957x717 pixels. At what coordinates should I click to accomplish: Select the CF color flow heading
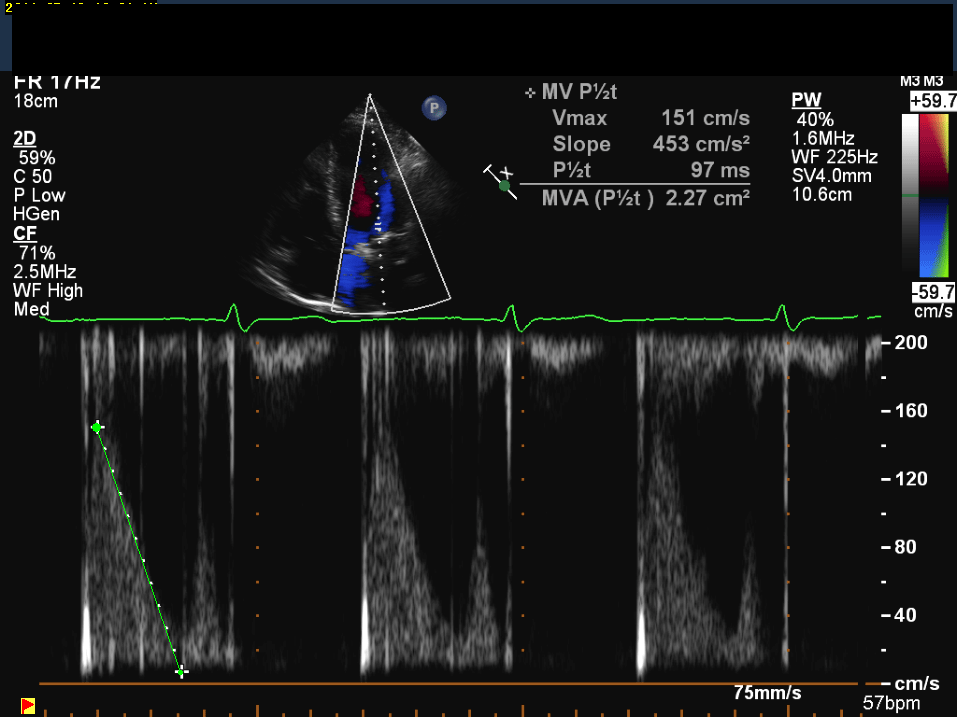24,233
